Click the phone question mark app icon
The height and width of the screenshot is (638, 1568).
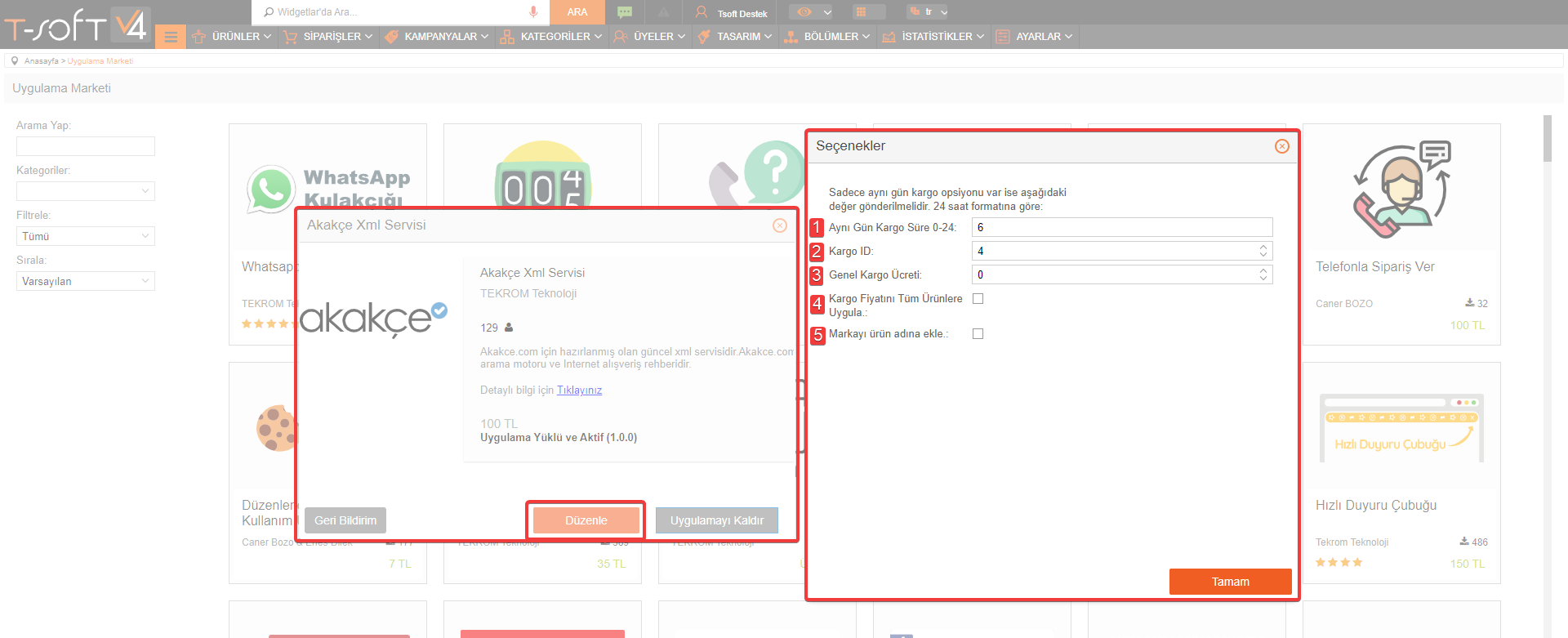[757, 174]
